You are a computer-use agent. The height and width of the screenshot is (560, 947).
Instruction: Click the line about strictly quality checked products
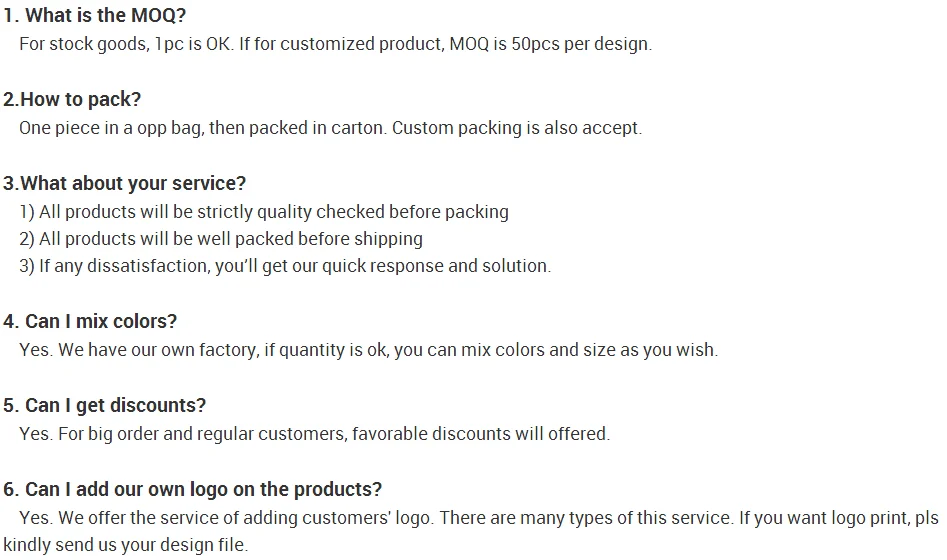(x=264, y=212)
